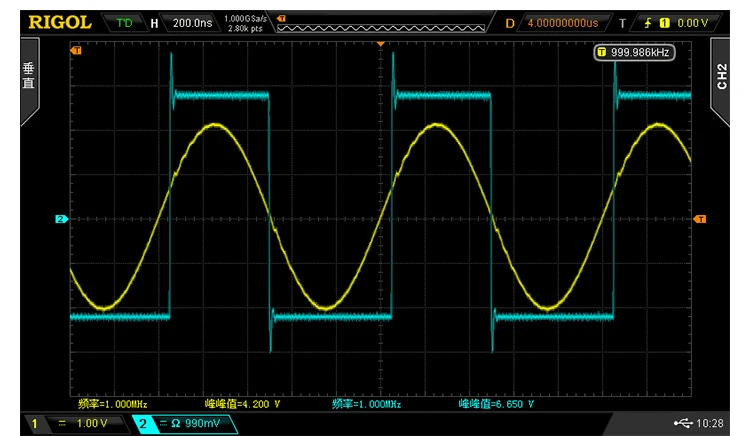Click the 10:28 clock display
This screenshot has width=750, height=436.
pos(710,423)
